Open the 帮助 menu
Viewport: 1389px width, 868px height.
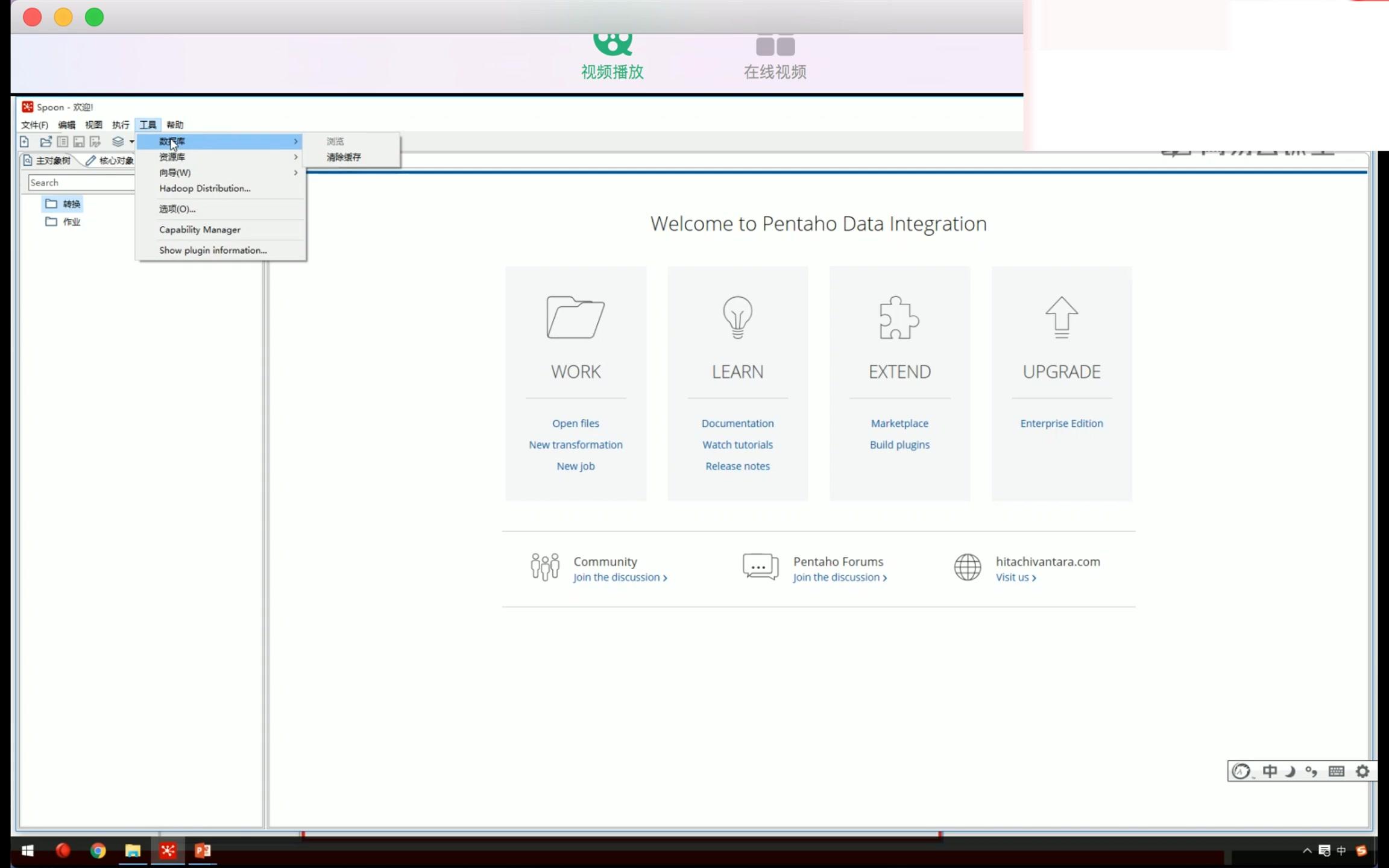175,125
